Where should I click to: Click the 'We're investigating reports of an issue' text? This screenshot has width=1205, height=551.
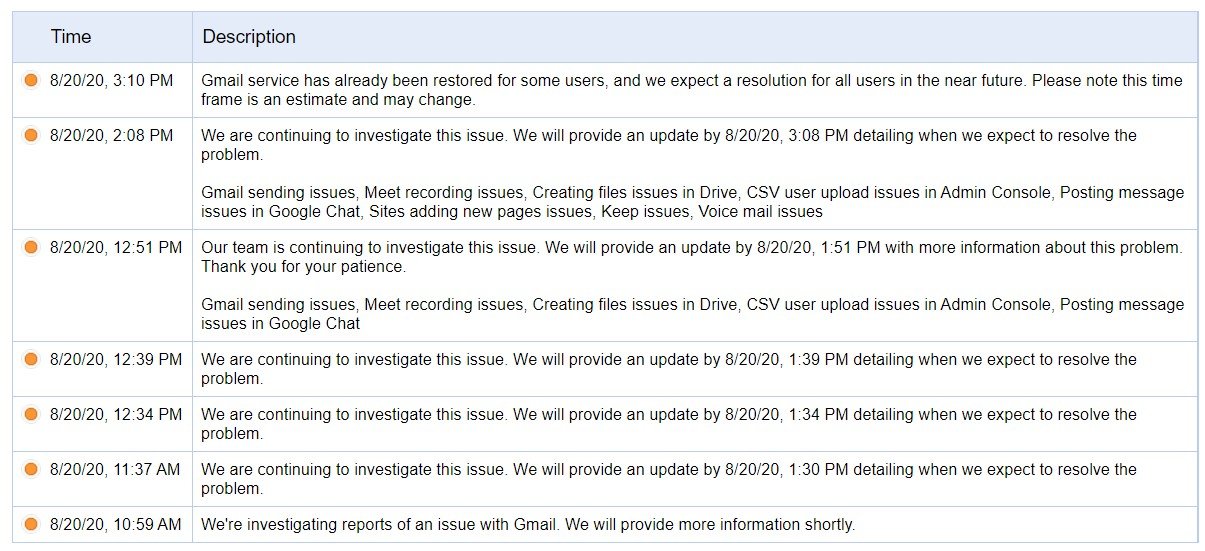pyautogui.click(x=528, y=524)
